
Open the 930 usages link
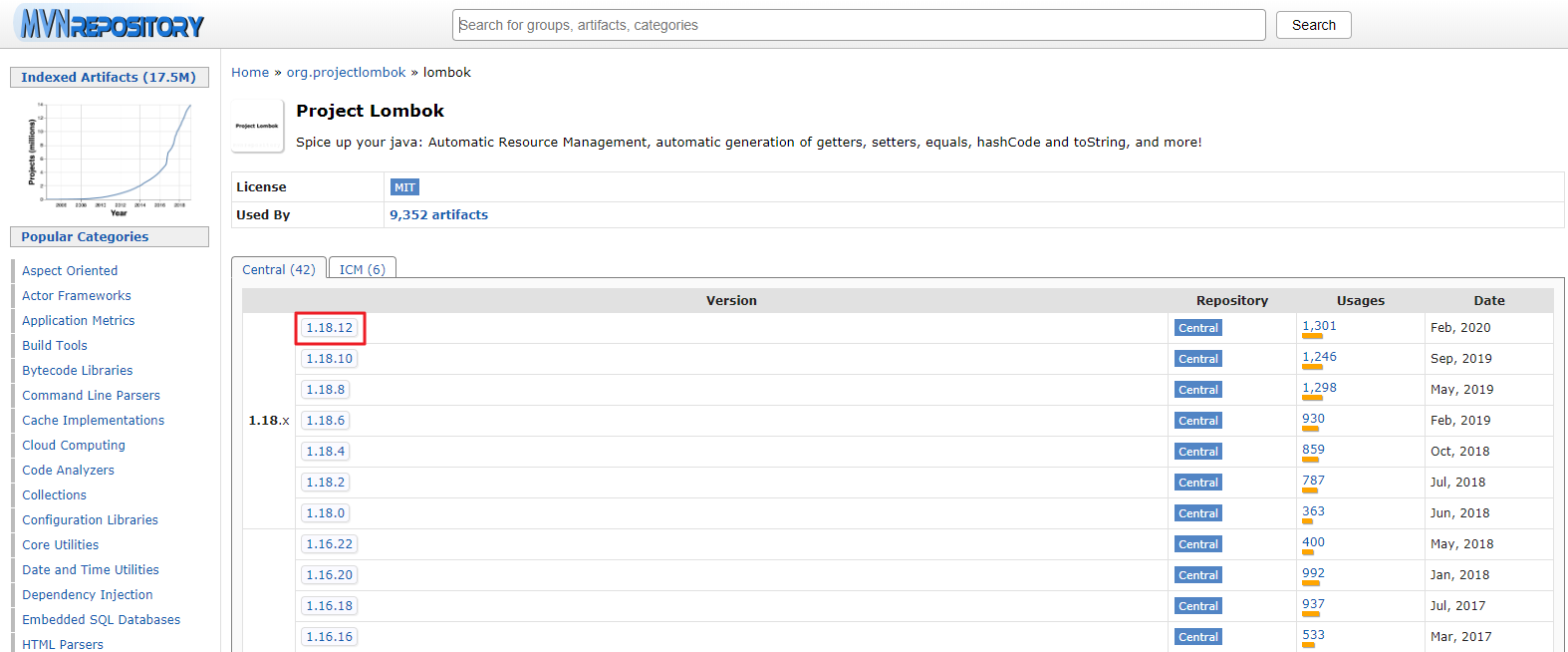point(1313,419)
